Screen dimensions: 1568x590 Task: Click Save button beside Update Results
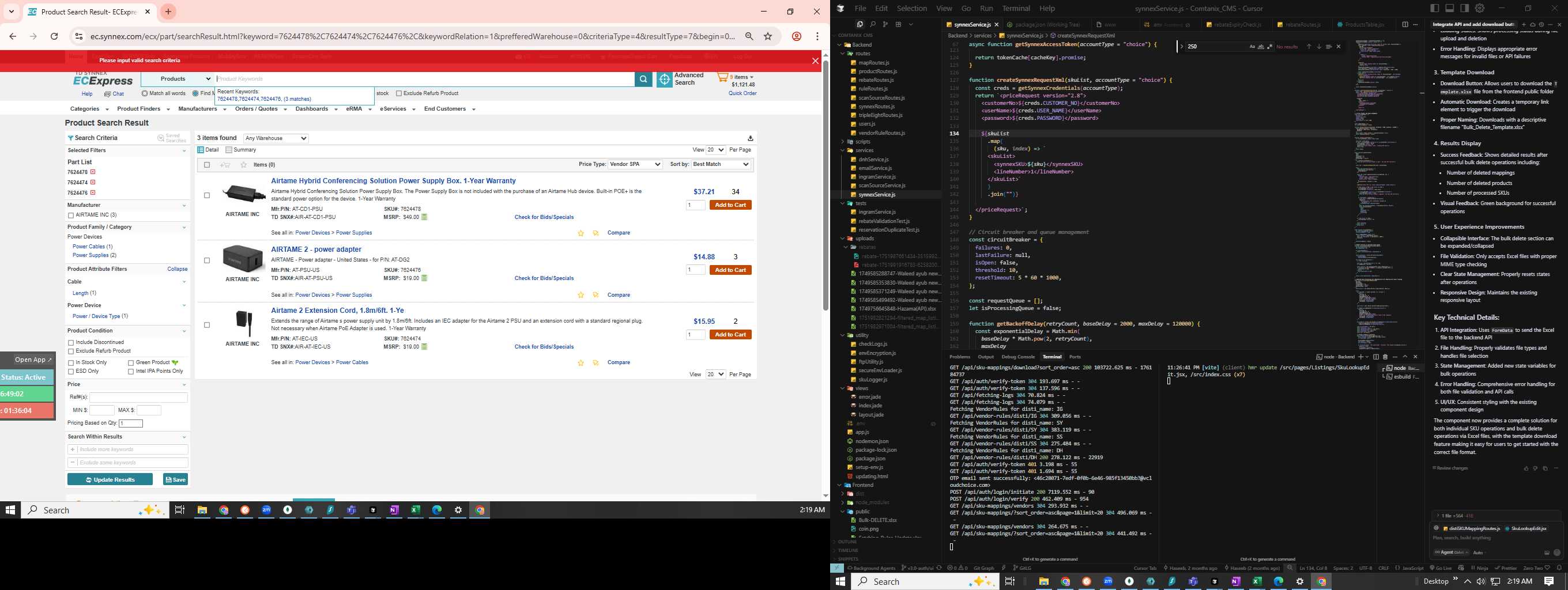176,480
